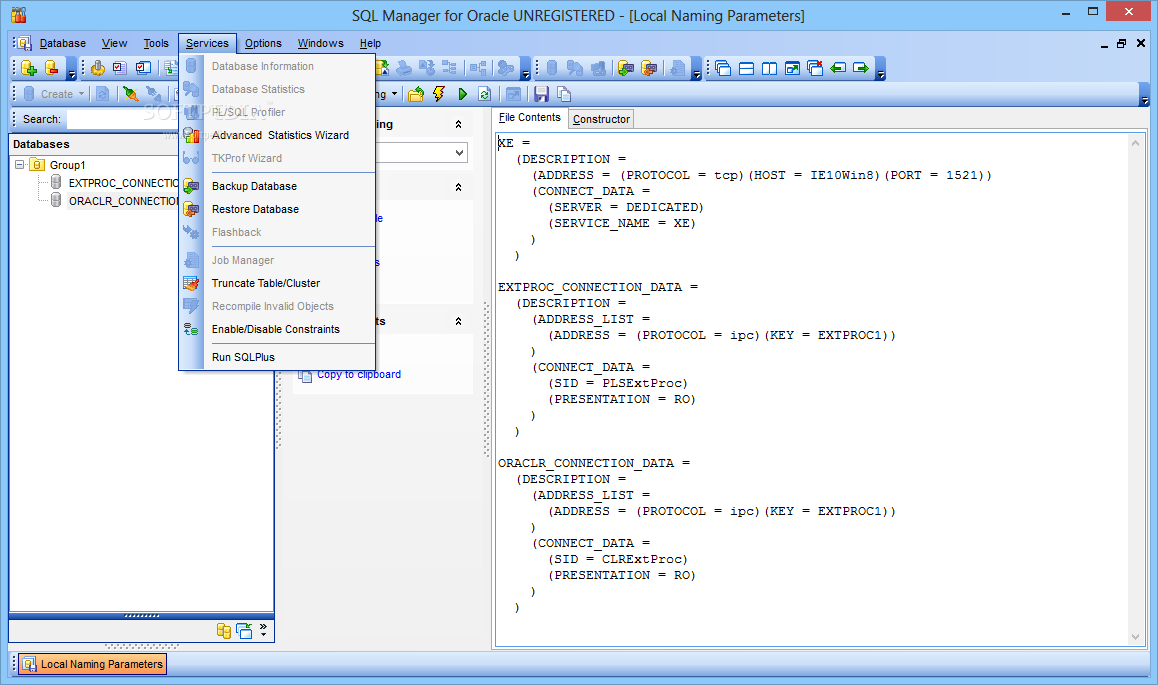This screenshot has width=1158, height=685.
Task: Click the connect plug icon on the Create toolbar
Action: [131, 94]
